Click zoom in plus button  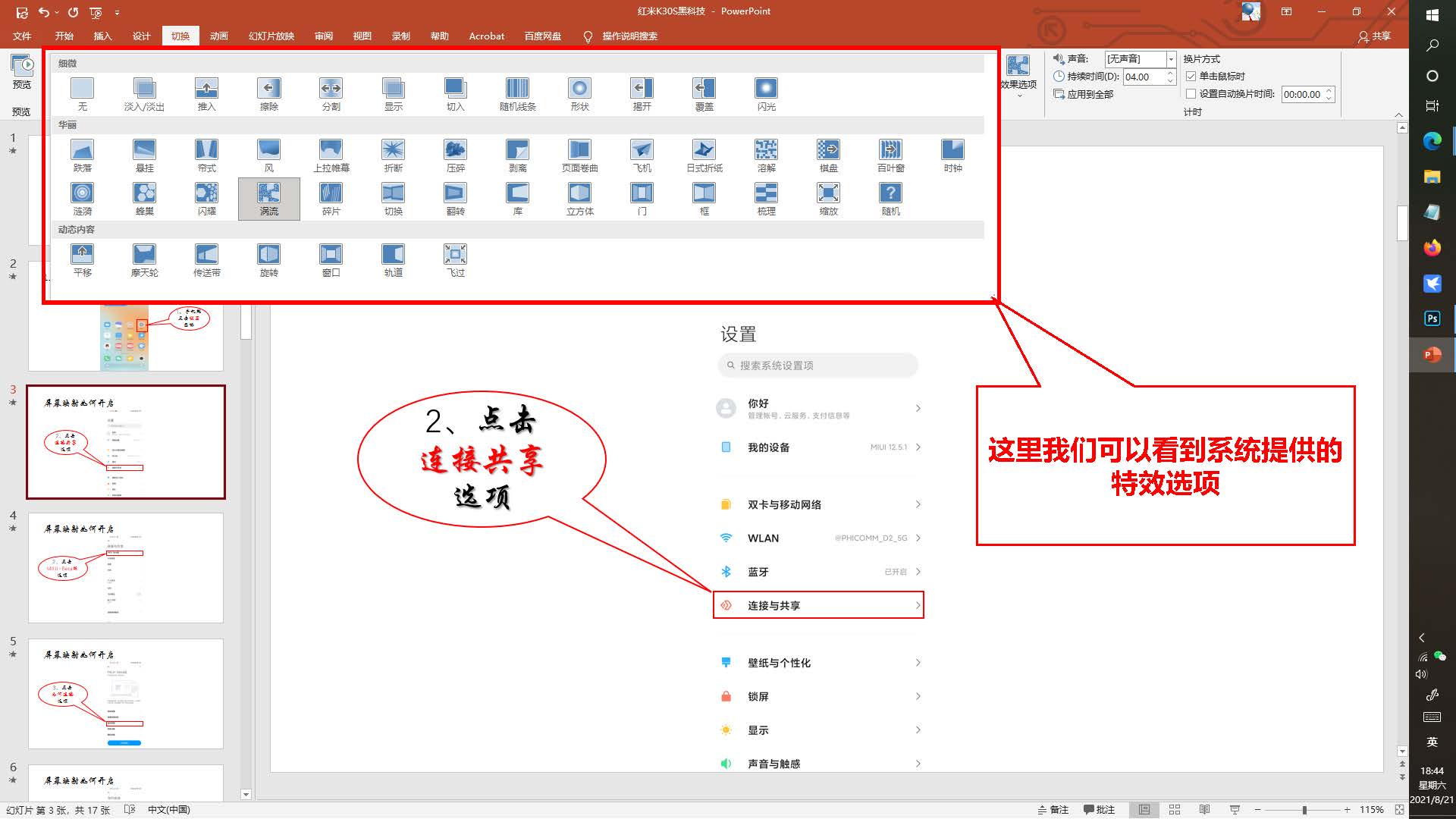(x=1347, y=810)
